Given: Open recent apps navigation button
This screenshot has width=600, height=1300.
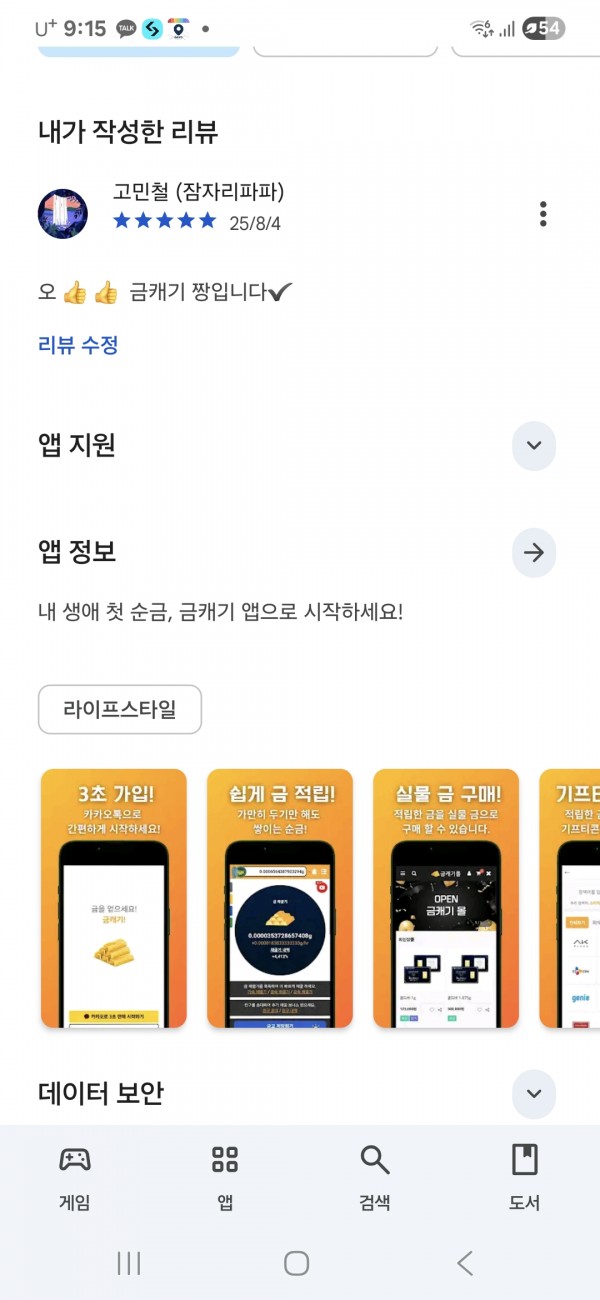Looking at the screenshot, I should point(129,1263).
